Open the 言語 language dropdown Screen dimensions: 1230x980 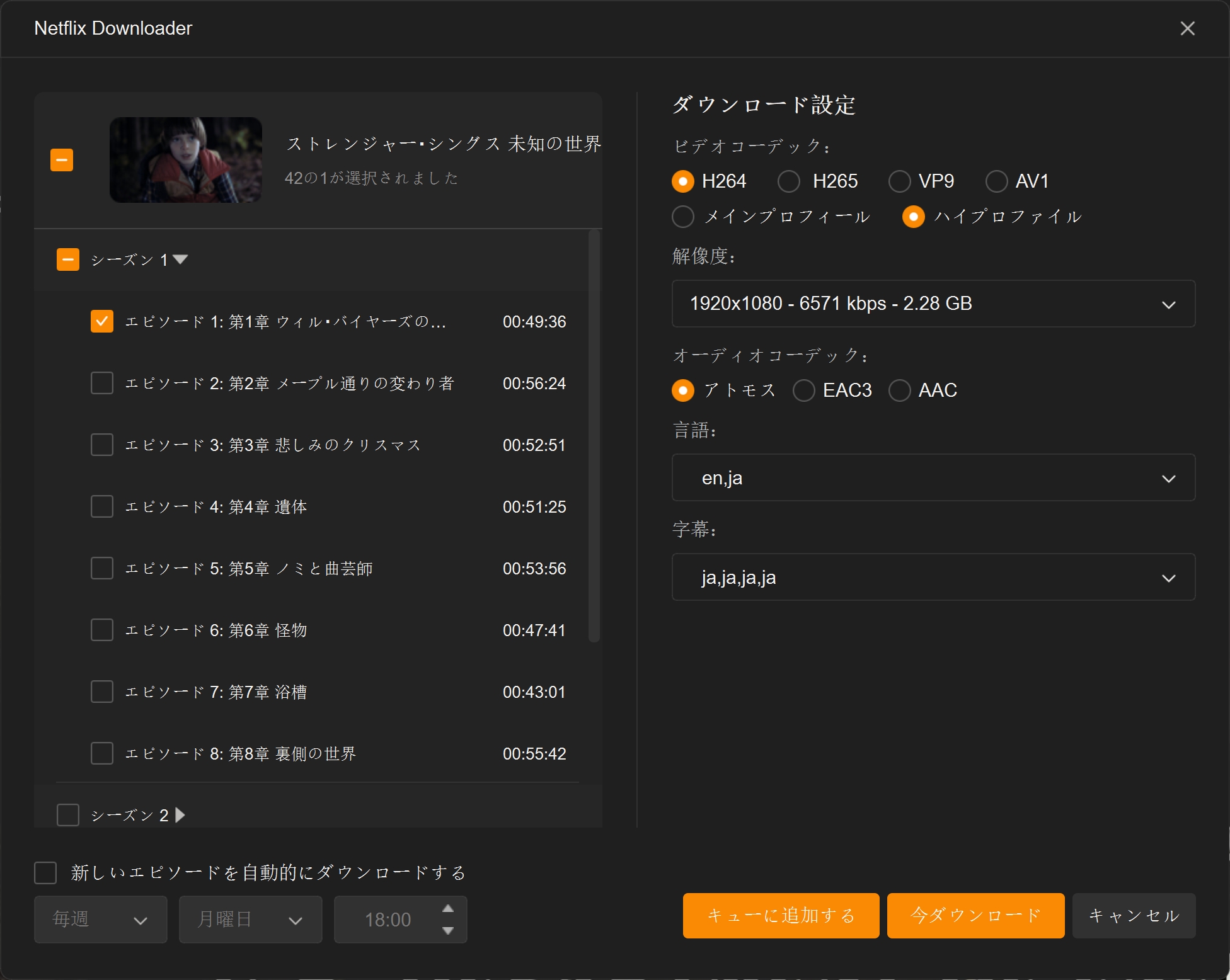tap(934, 477)
